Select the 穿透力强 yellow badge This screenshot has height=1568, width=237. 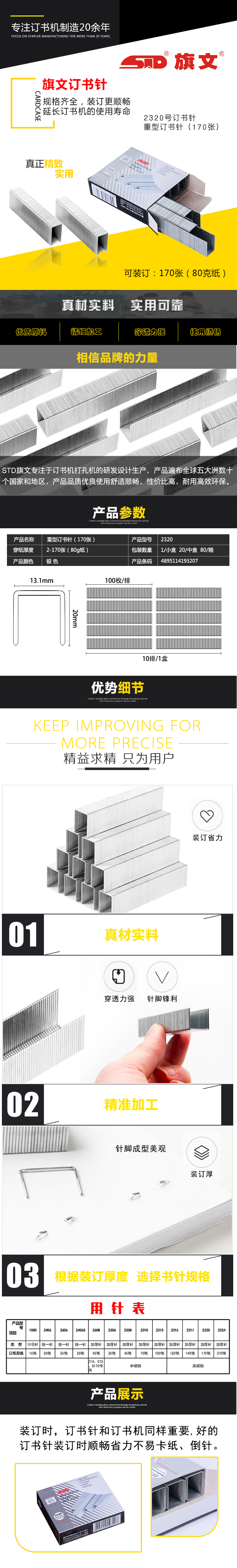coord(150,332)
